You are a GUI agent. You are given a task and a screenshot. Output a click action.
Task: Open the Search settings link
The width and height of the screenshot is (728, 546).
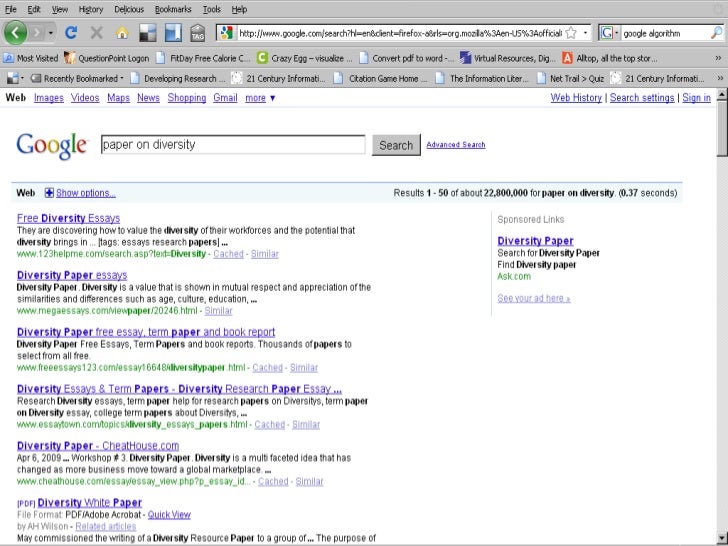pos(642,98)
